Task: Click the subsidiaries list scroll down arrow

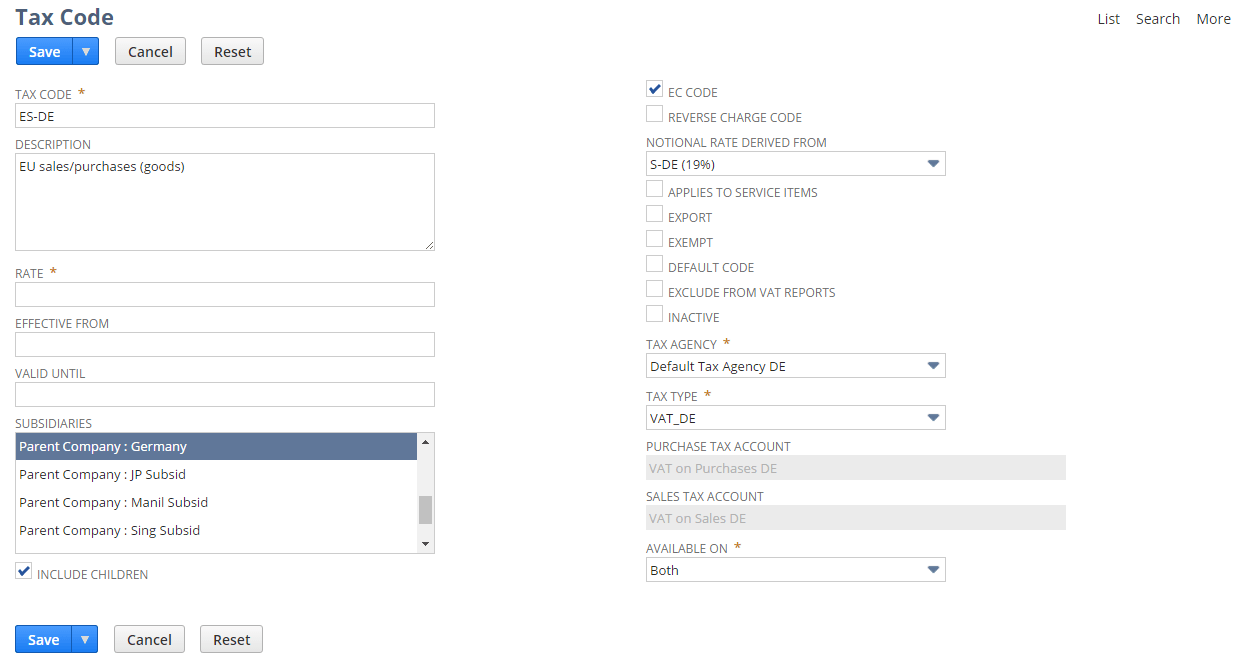Action: [x=425, y=544]
